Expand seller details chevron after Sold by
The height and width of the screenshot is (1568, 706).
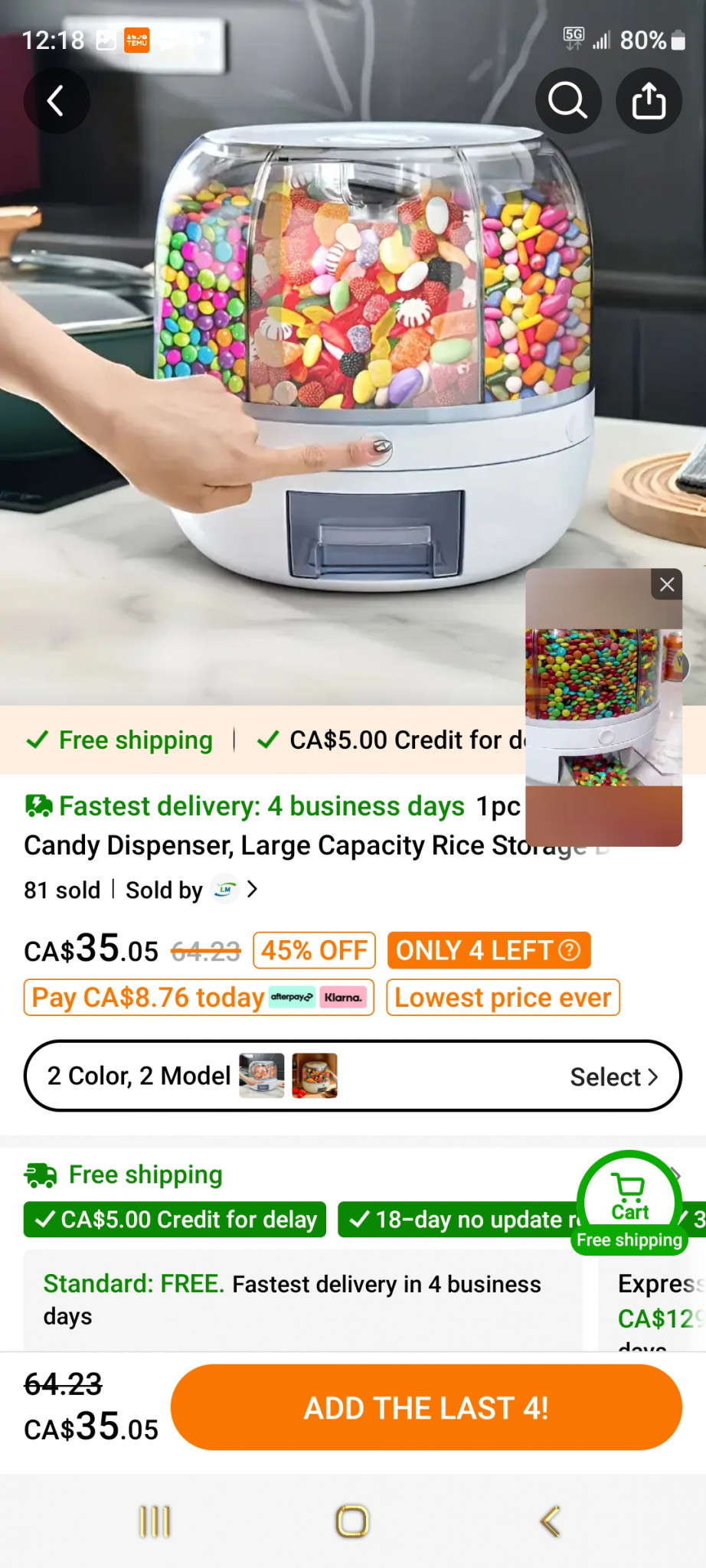(252, 890)
